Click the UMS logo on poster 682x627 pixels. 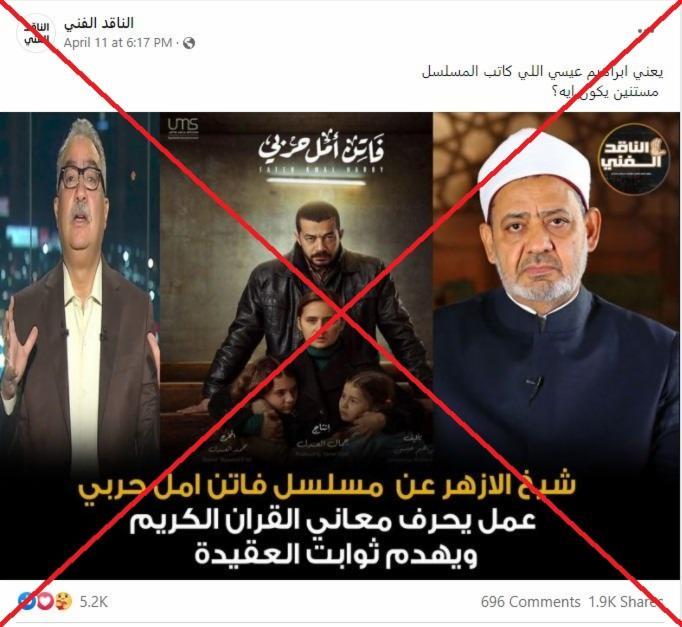click(183, 127)
